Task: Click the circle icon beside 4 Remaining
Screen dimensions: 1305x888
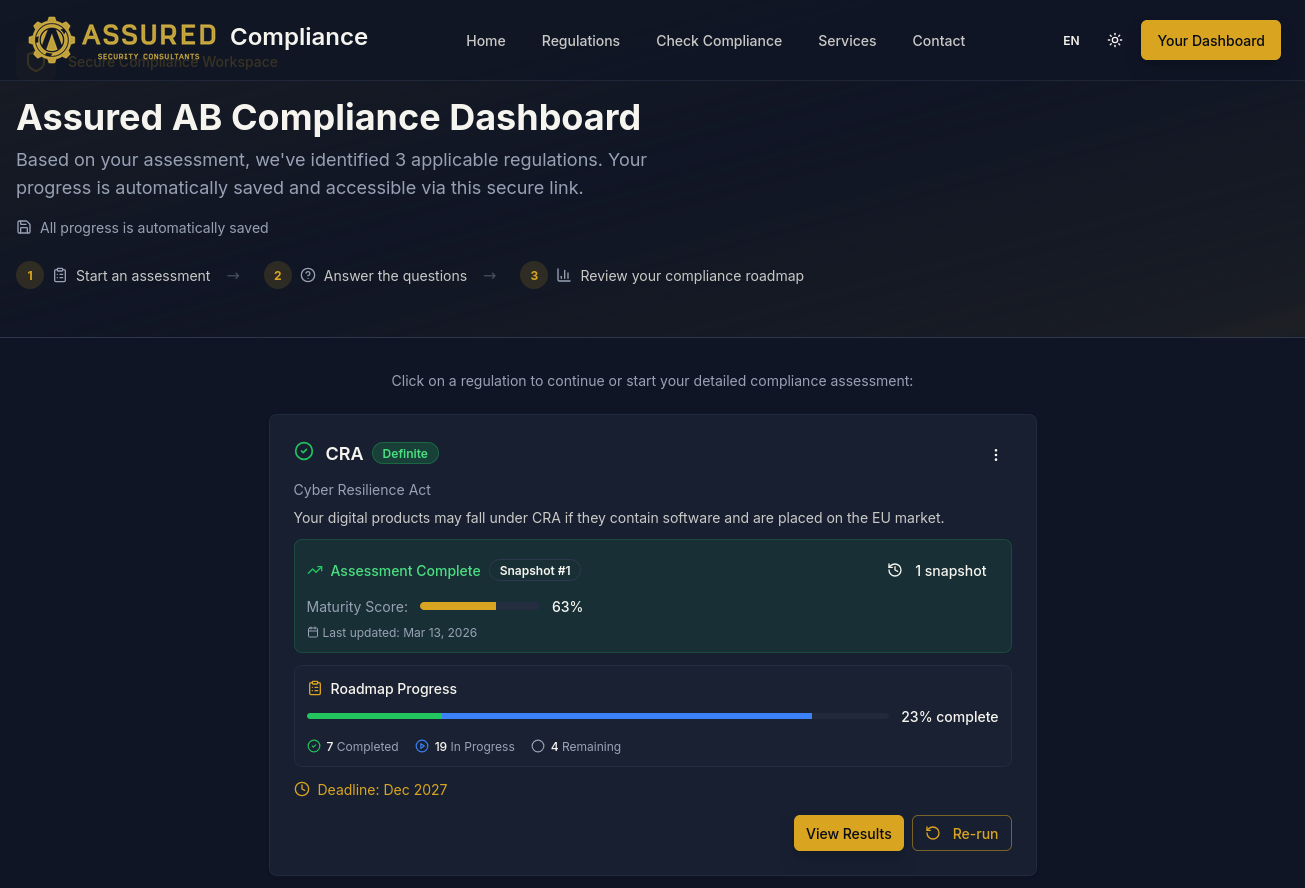Action: (538, 746)
